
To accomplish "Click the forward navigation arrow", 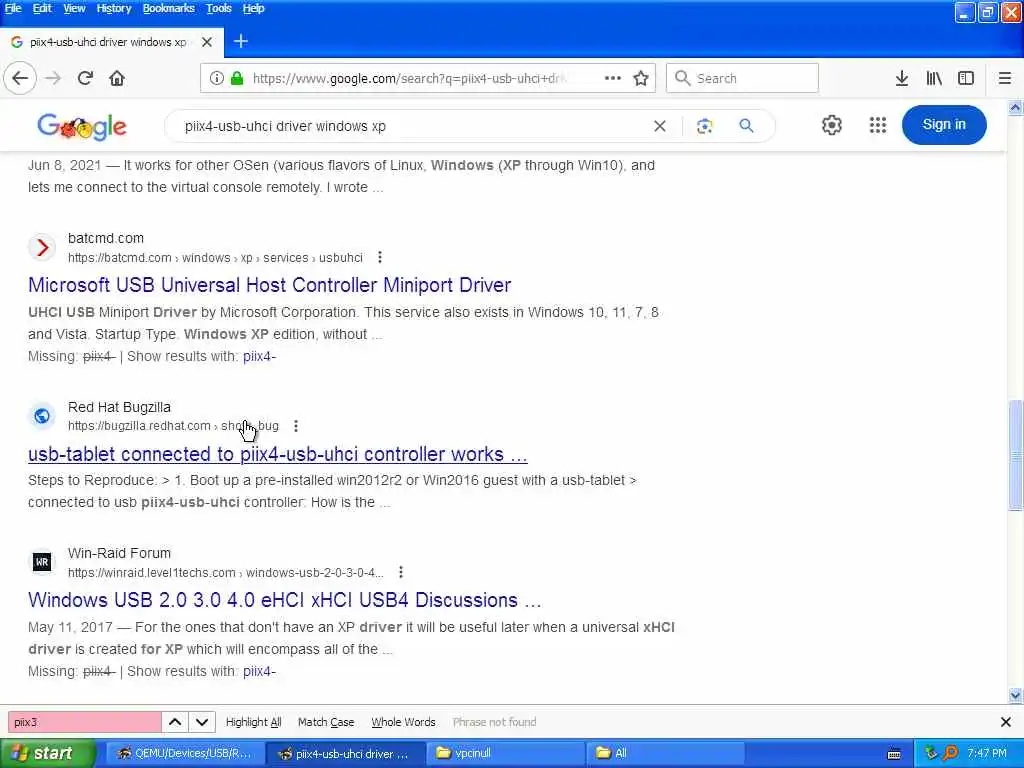I will point(53,78).
